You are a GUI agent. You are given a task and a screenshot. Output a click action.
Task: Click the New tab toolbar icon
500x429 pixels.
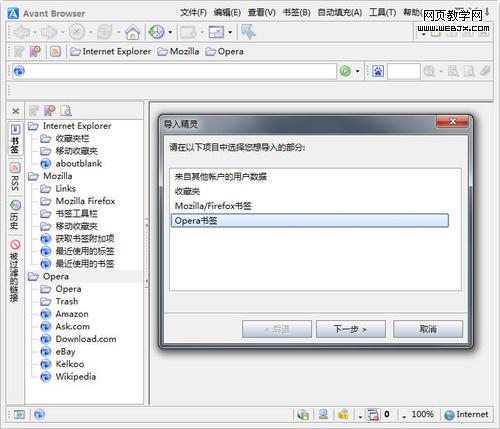tap(188, 32)
